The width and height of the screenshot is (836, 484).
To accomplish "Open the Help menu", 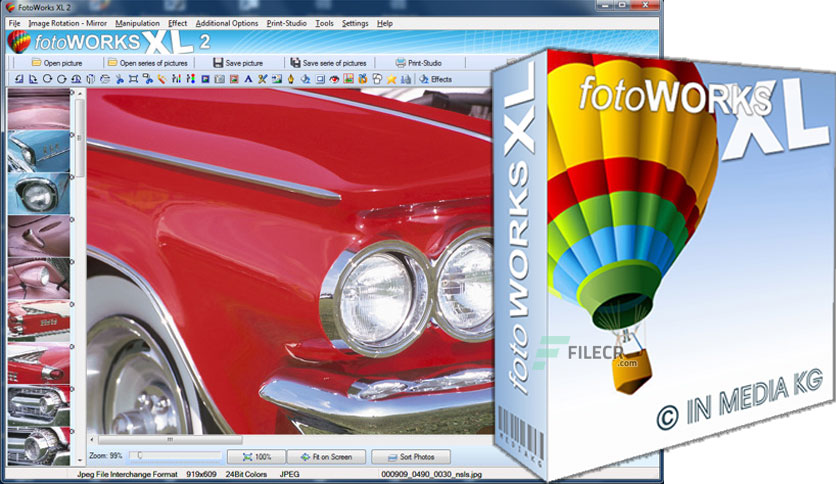I will pyautogui.click(x=384, y=23).
